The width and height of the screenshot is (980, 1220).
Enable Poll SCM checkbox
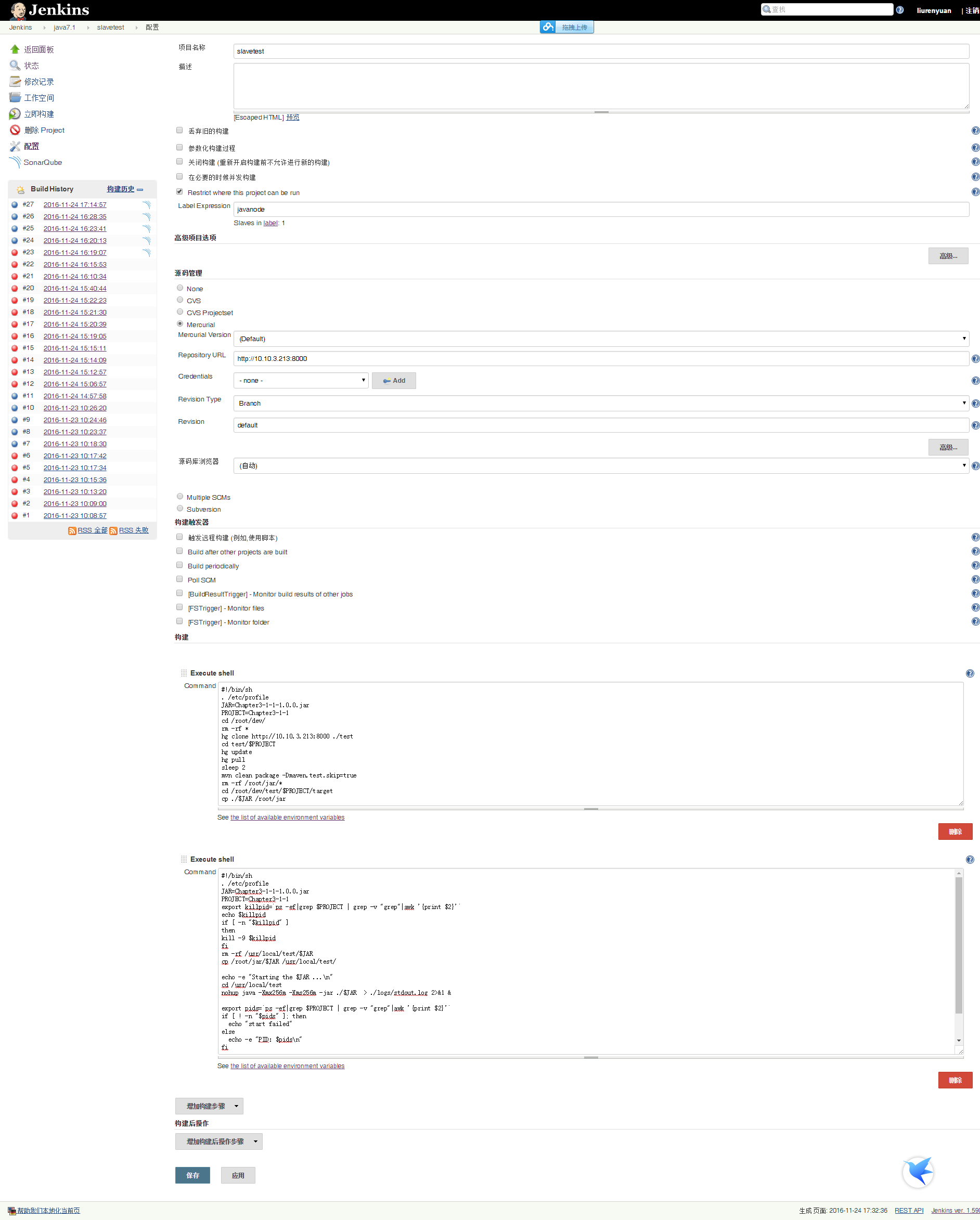pos(179,579)
